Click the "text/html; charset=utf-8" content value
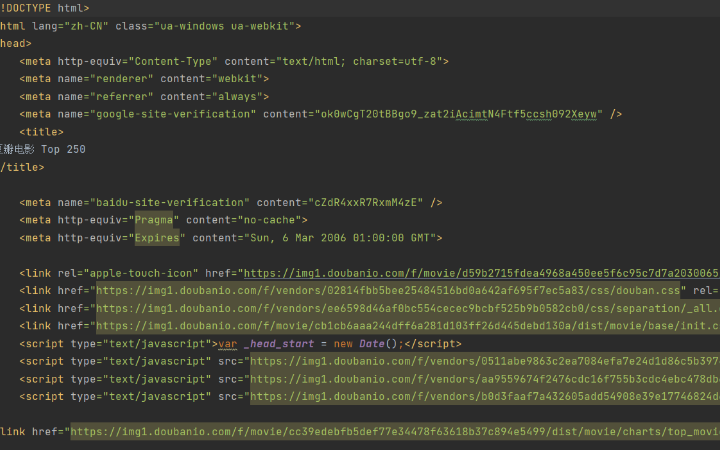The height and width of the screenshot is (450, 720). coord(359,62)
